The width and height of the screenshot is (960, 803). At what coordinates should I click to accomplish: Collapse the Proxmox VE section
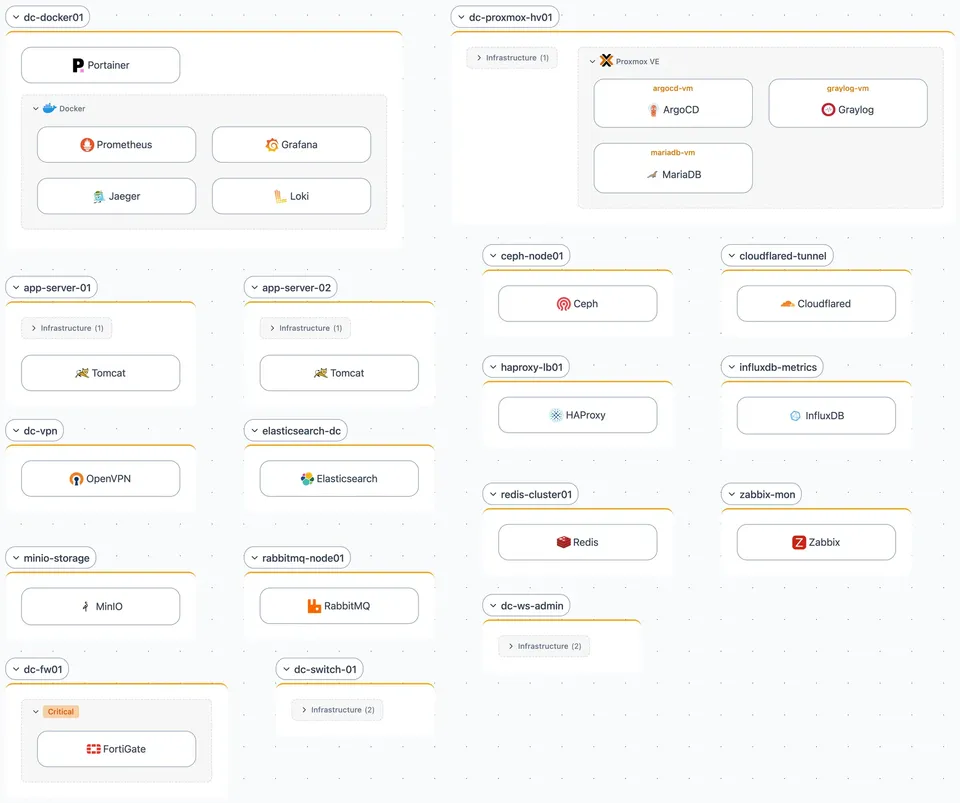[592, 61]
